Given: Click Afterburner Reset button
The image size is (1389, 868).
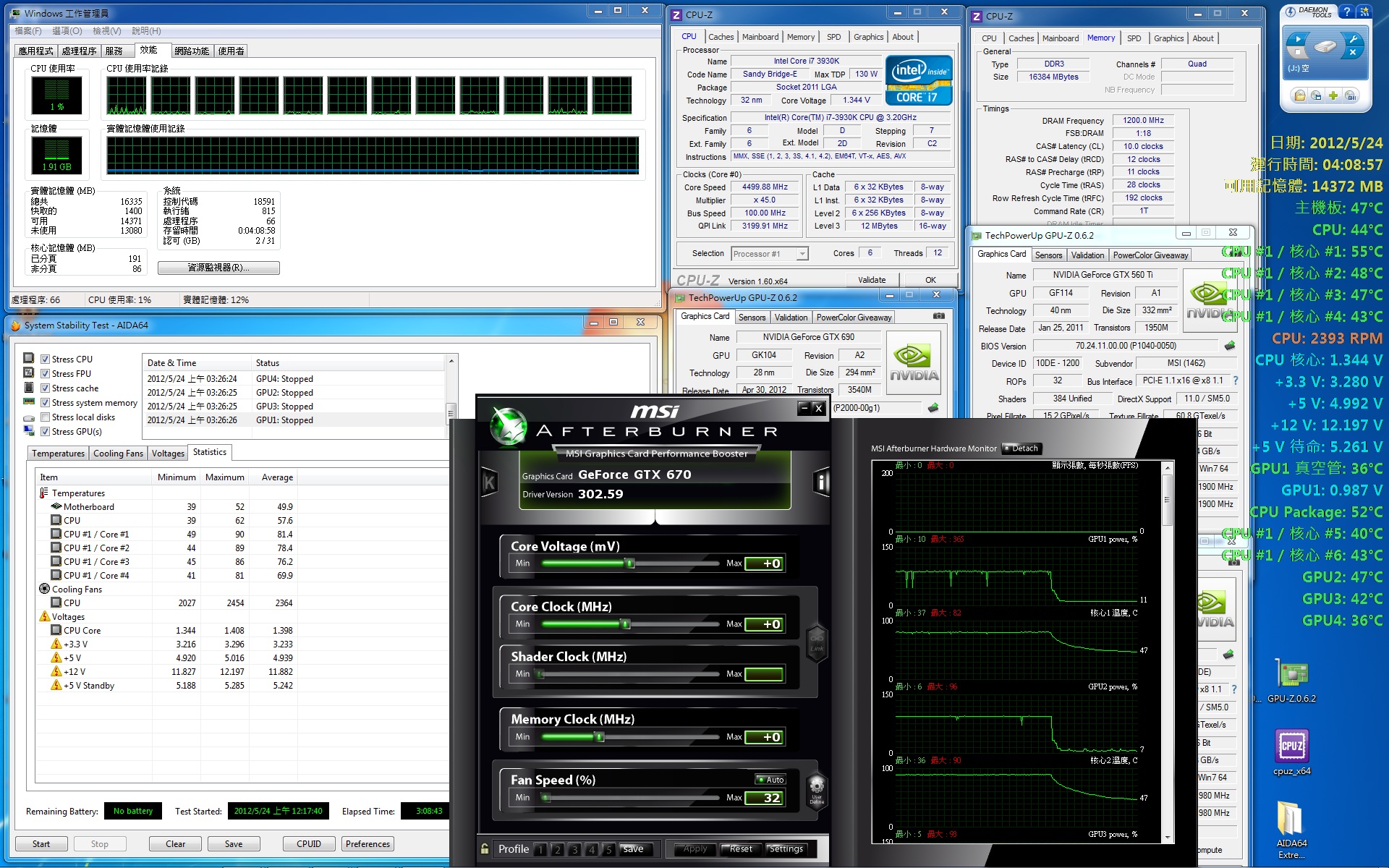Looking at the screenshot, I should tap(741, 849).
